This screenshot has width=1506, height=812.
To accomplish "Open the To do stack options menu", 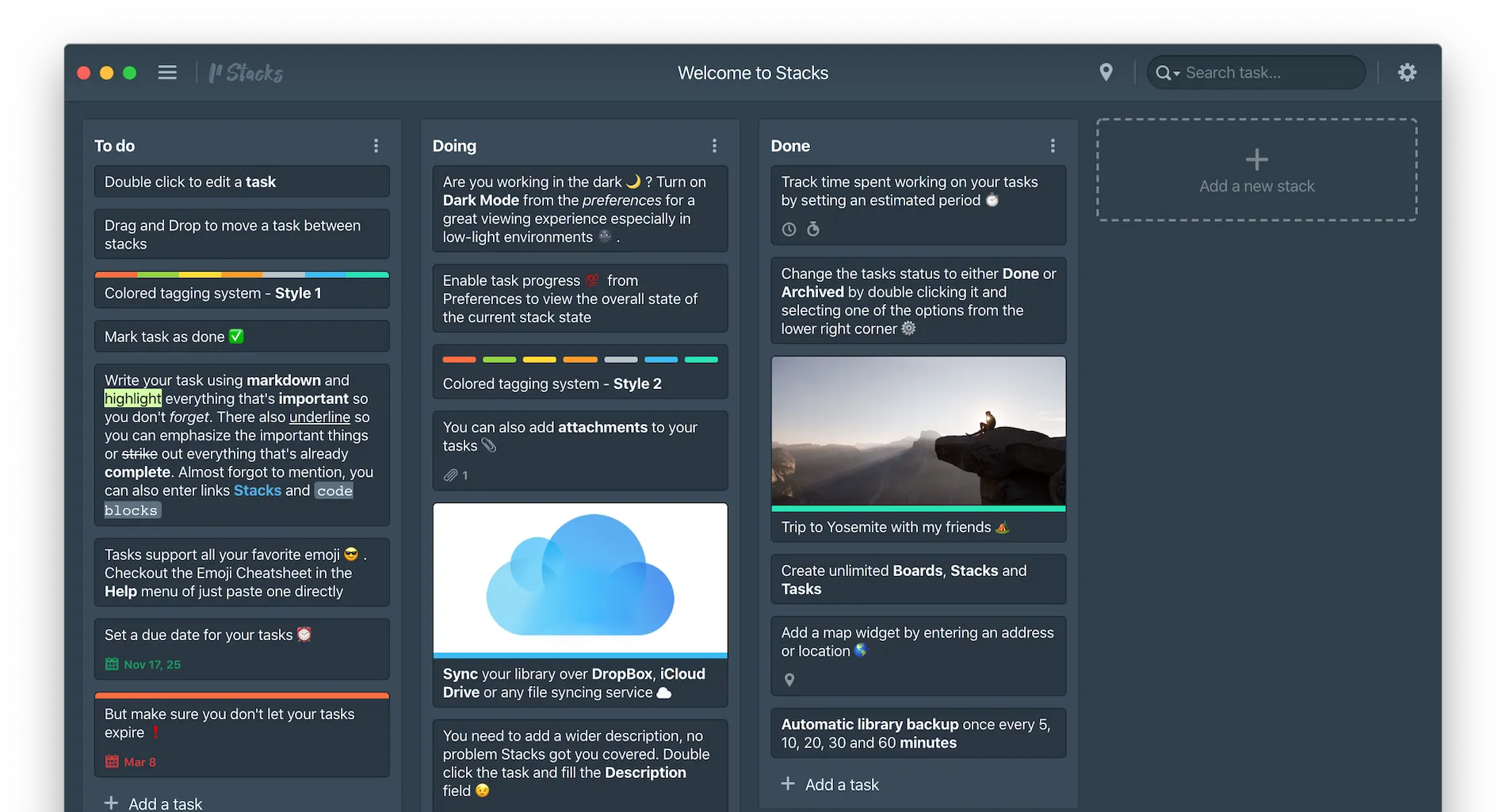I will pyautogui.click(x=376, y=145).
